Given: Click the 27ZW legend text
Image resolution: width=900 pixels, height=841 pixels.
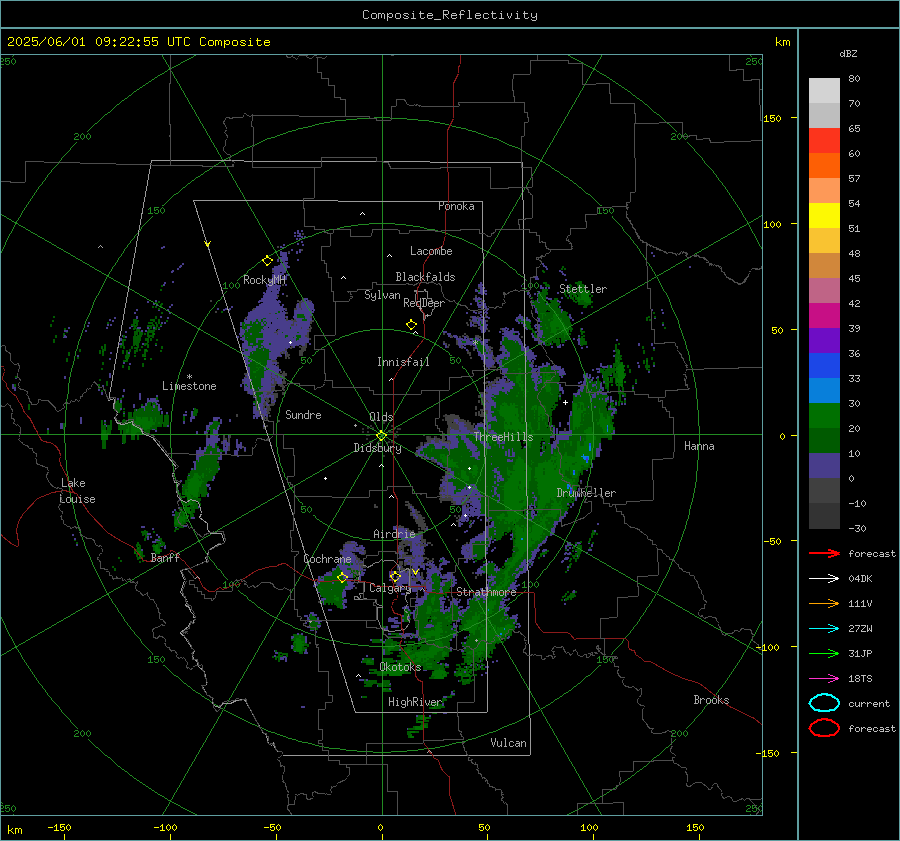Looking at the screenshot, I should coord(860,629).
